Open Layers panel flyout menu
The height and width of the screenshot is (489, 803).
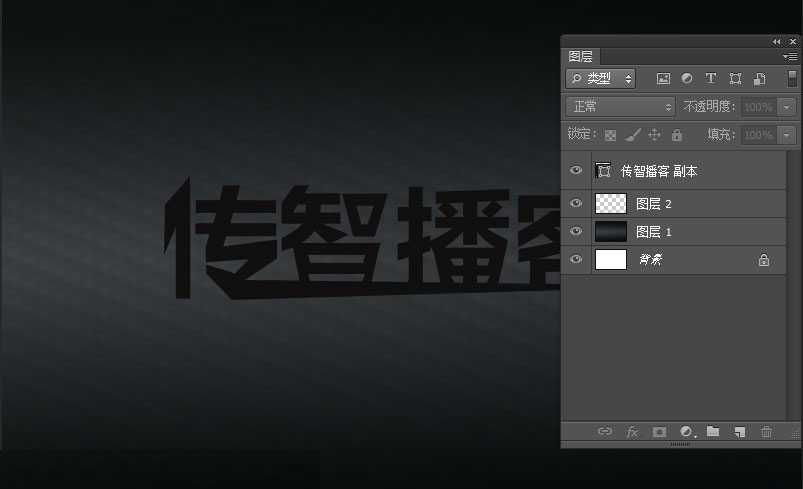[x=790, y=56]
